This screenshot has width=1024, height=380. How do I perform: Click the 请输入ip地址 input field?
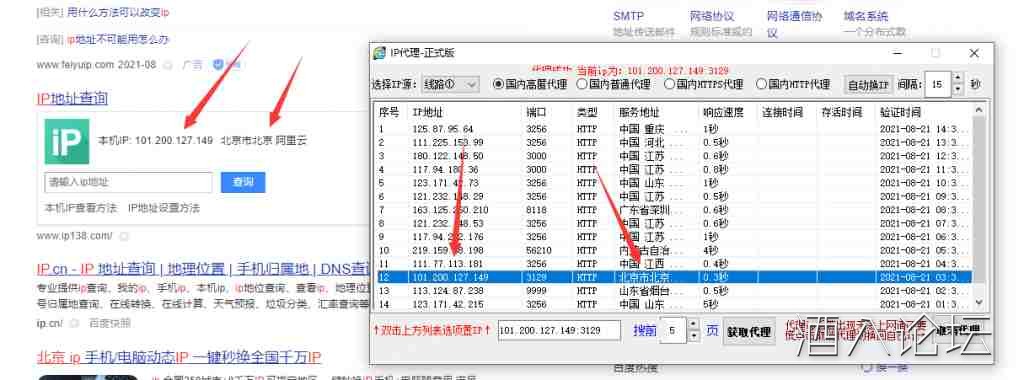[x=129, y=182]
